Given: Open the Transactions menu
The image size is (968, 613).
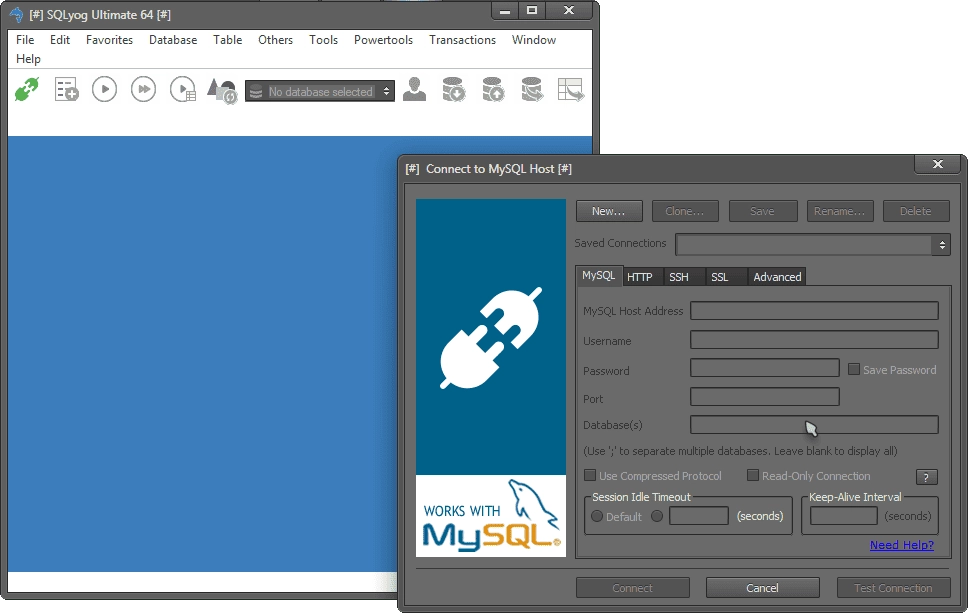Looking at the screenshot, I should click(462, 40).
